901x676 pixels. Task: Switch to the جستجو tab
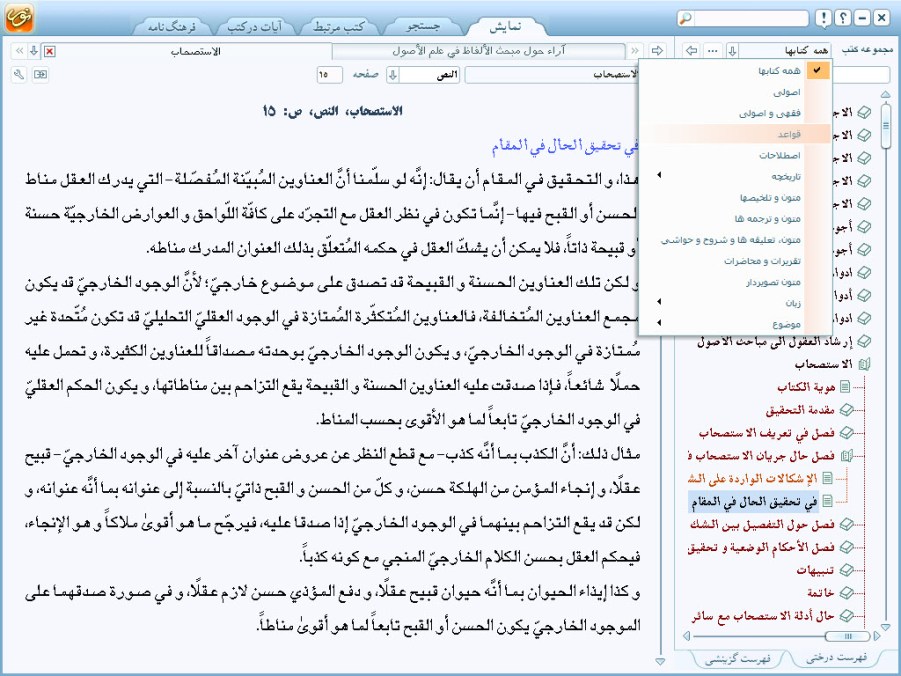pyautogui.click(x=423, y=26)
